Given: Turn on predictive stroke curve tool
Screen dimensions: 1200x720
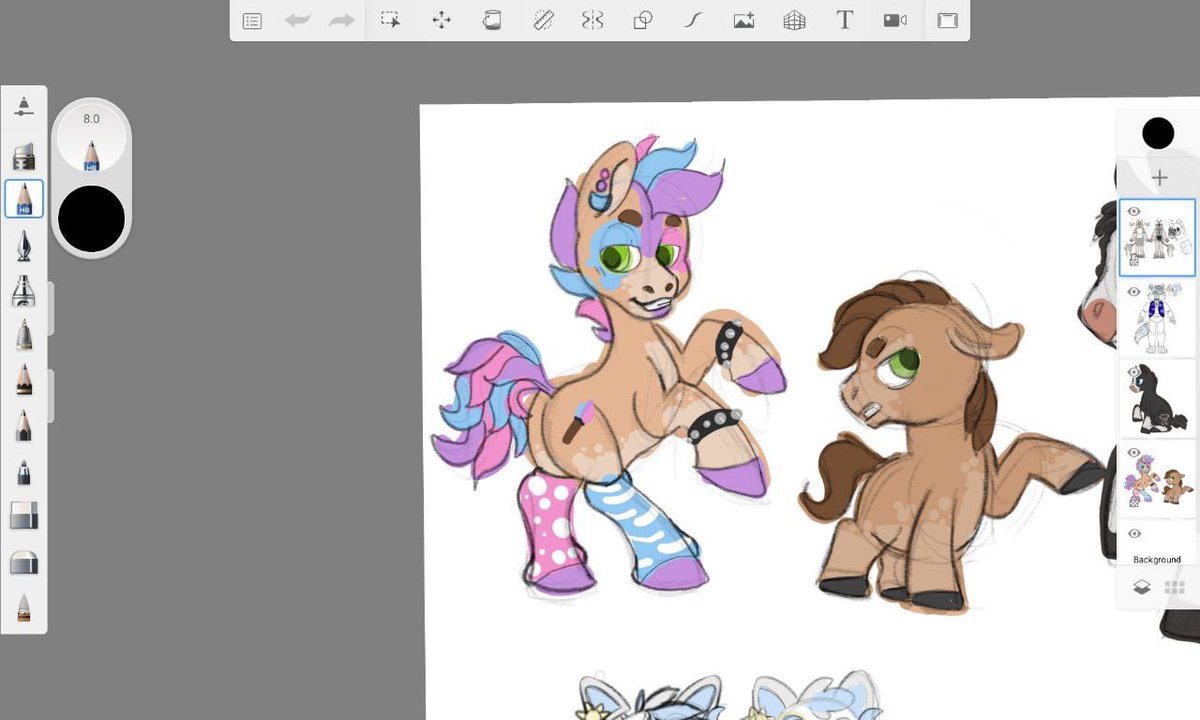Looking at the screenshot, I should point(693,20).
